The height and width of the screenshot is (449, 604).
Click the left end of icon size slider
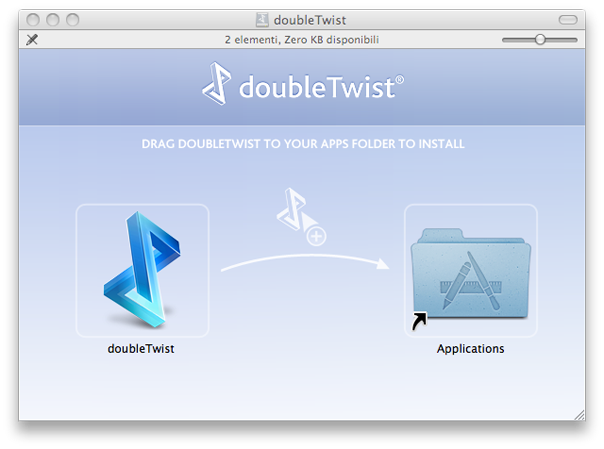505,39
